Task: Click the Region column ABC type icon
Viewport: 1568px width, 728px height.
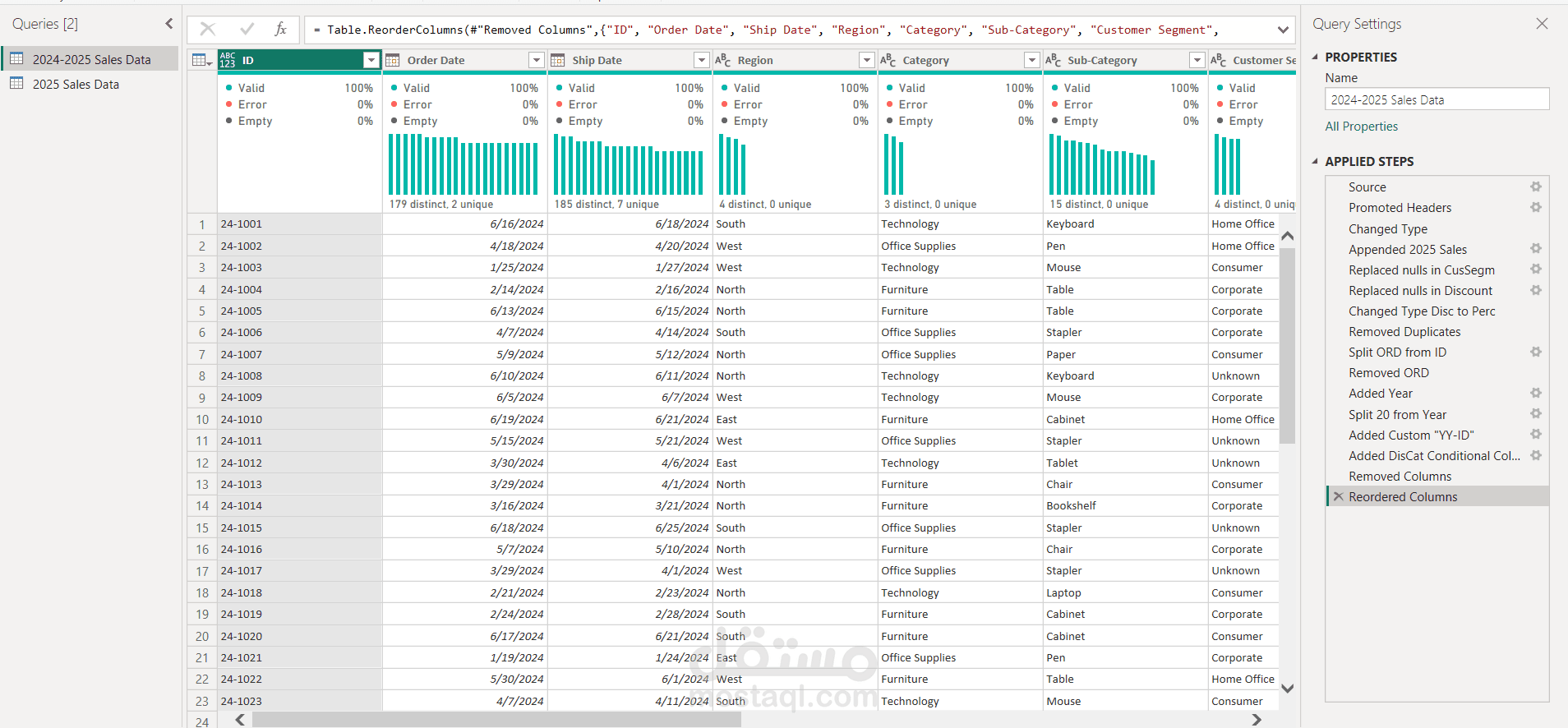Action: (x=723, y=60)
